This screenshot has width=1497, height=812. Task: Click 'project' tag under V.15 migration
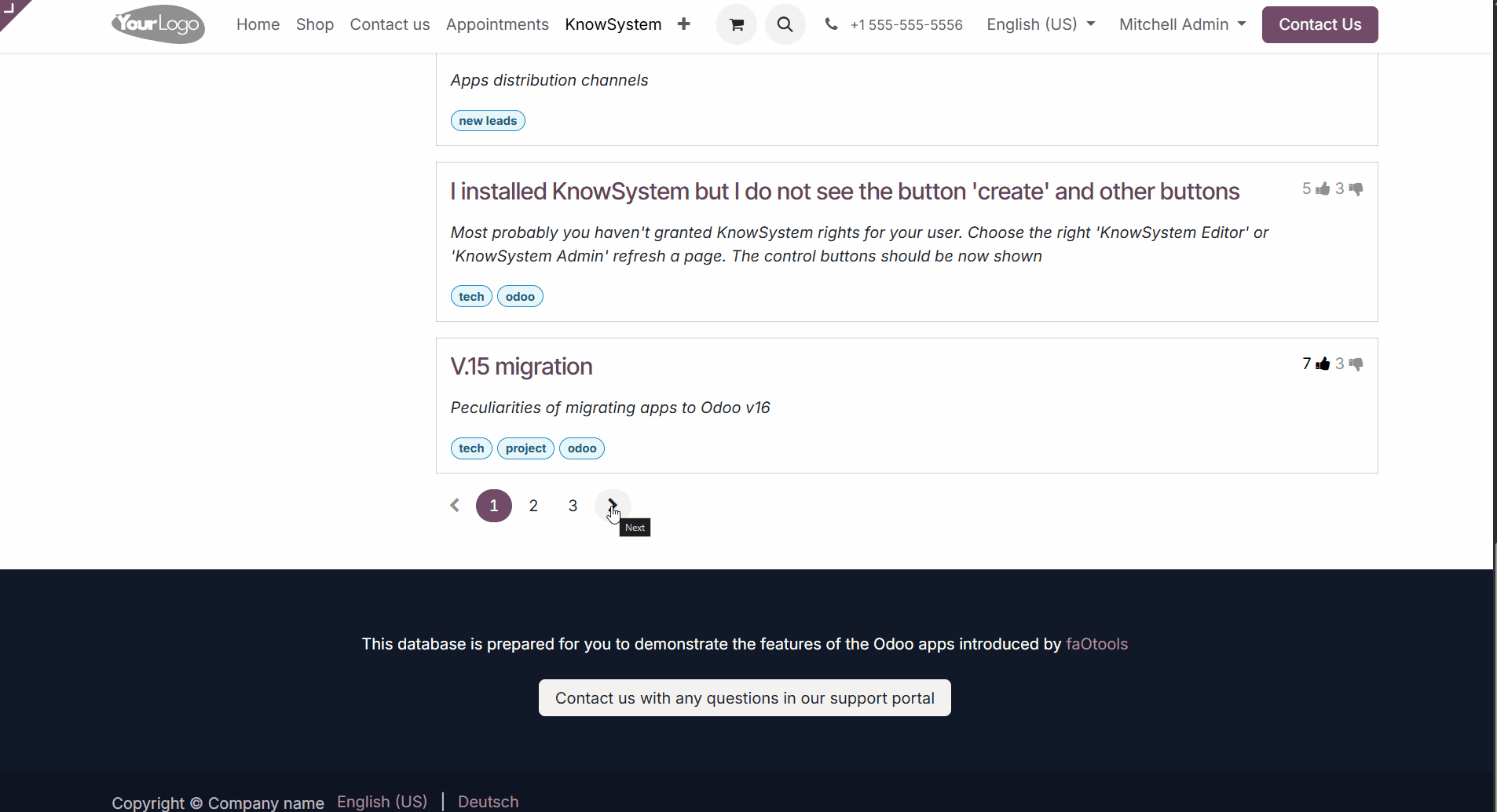pyautogui.click(x=525, y=448)
